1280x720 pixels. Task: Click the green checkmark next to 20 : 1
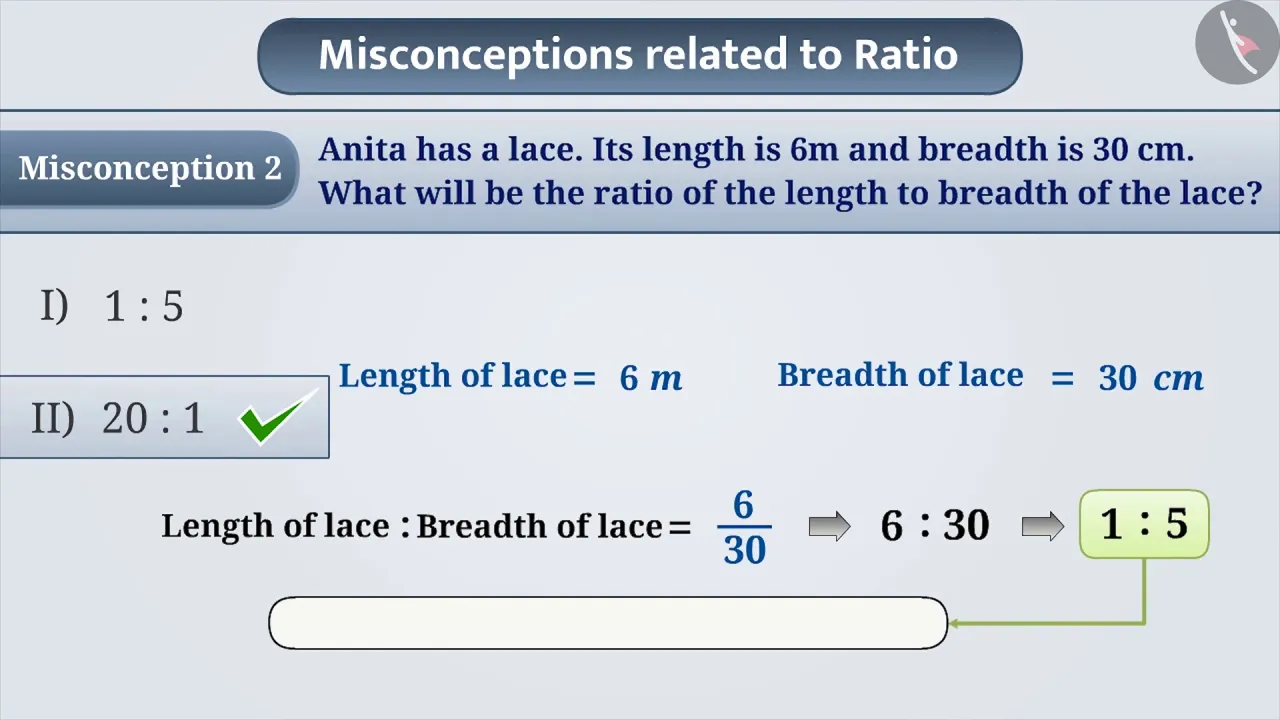[x=276, y=417]
